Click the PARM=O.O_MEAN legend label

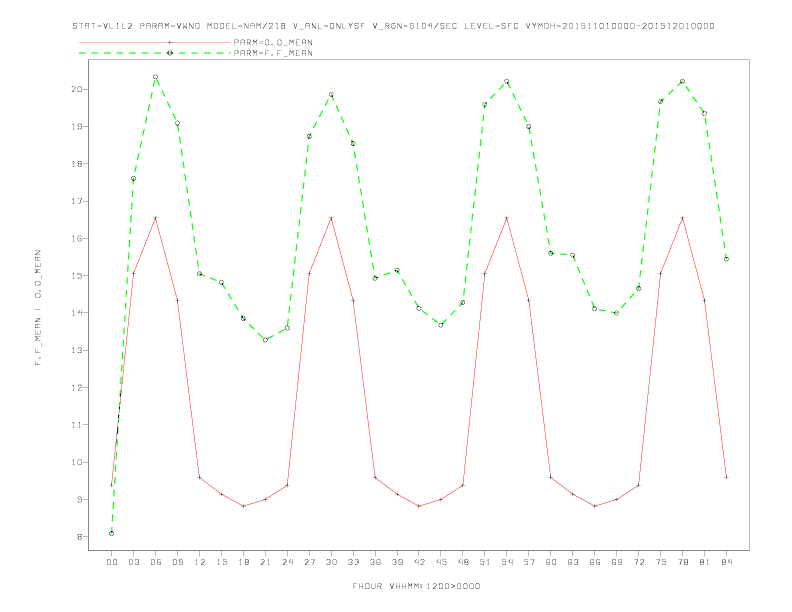click(273, 42)
